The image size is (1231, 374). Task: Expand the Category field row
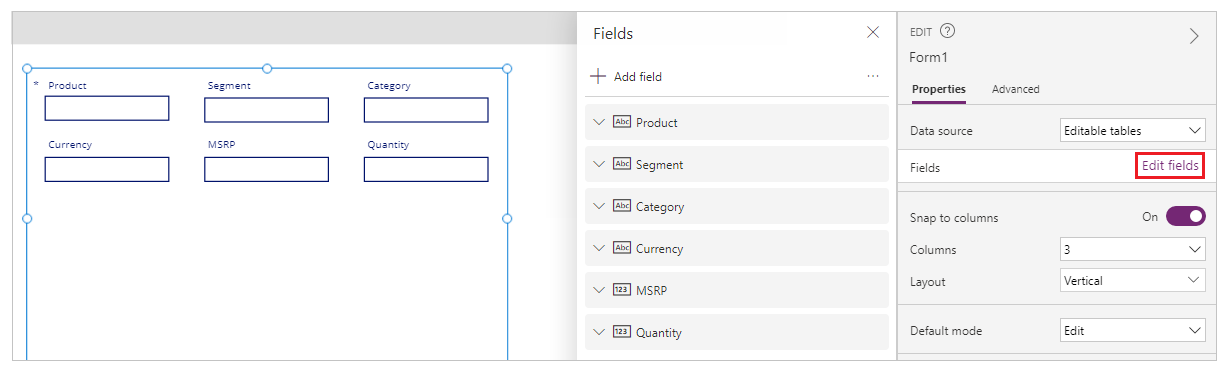(599, 206)
